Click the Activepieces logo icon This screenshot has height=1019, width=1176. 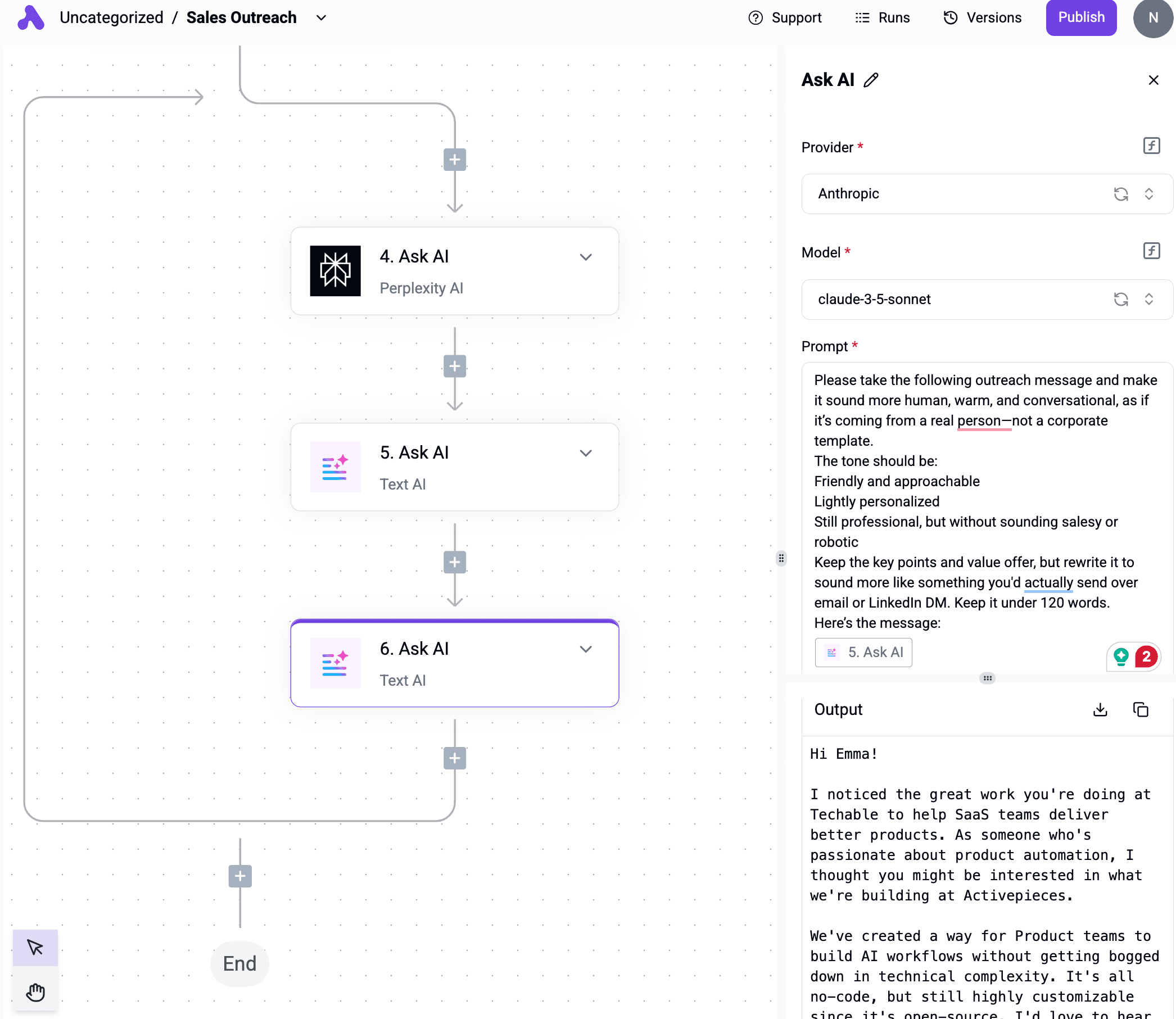pyautogui.click(x=31, y=17)
